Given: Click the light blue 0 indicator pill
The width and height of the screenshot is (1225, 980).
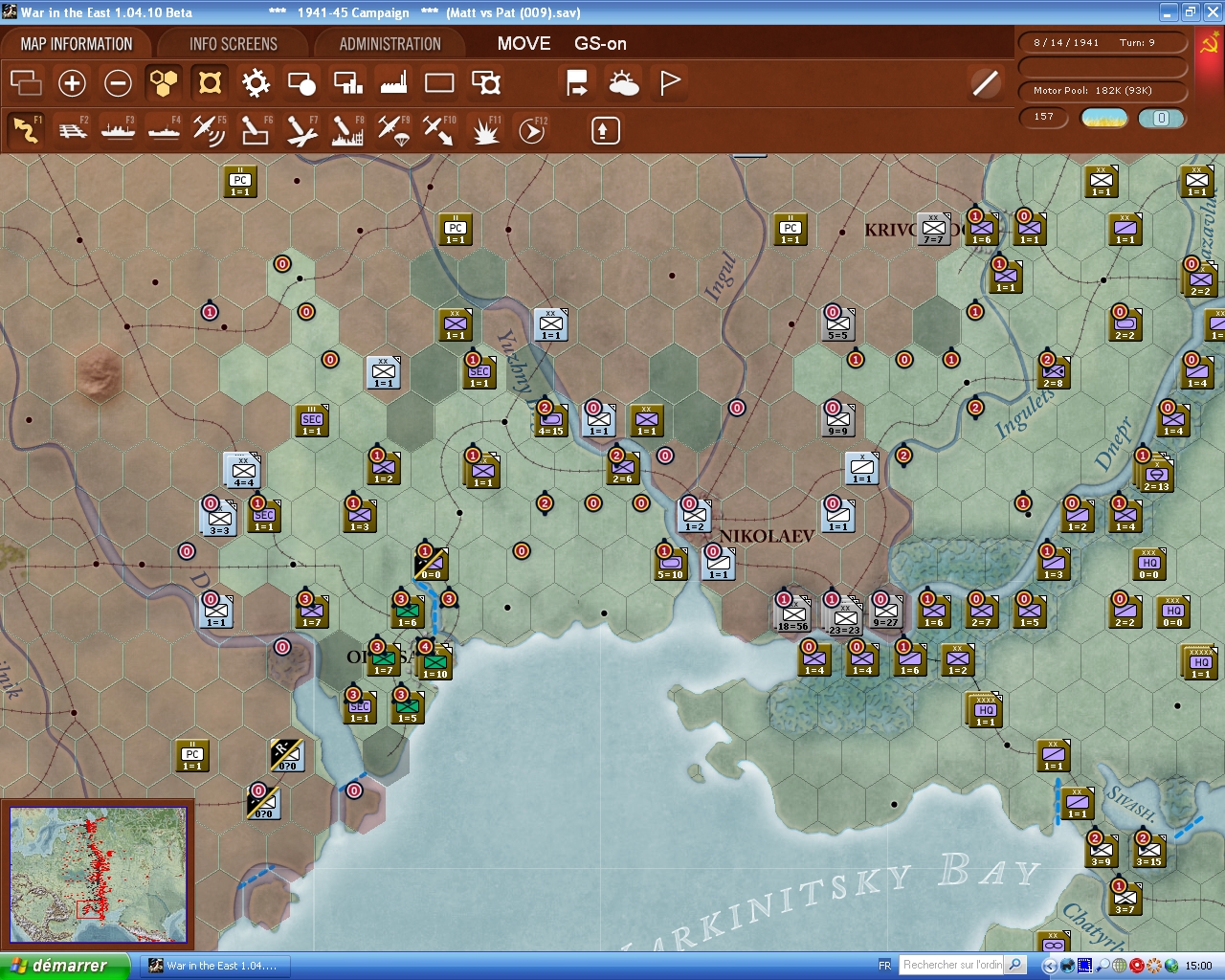Looking at the screenshot, I should (1161, 118).
